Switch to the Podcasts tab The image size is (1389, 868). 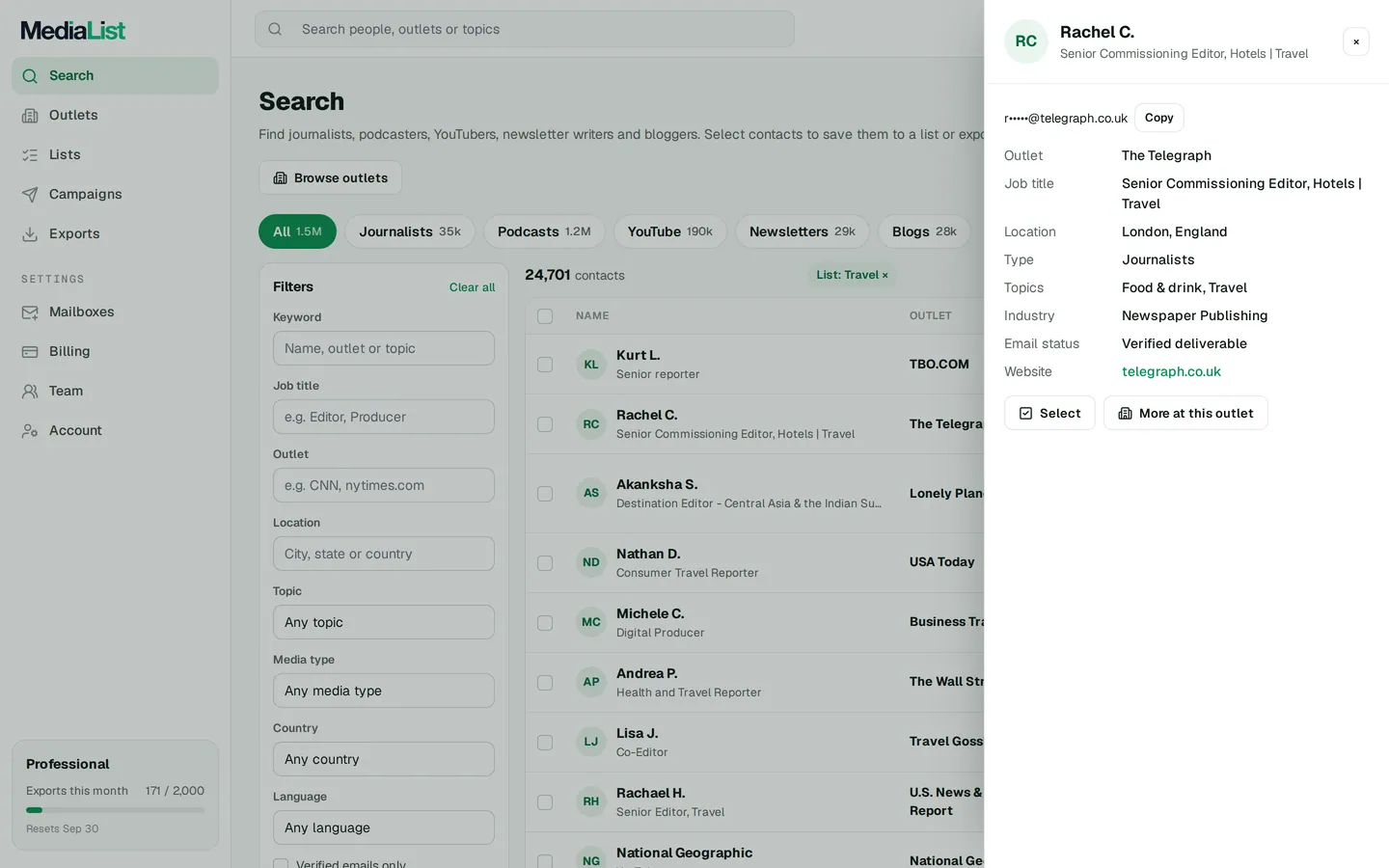[x=544, y=231]
